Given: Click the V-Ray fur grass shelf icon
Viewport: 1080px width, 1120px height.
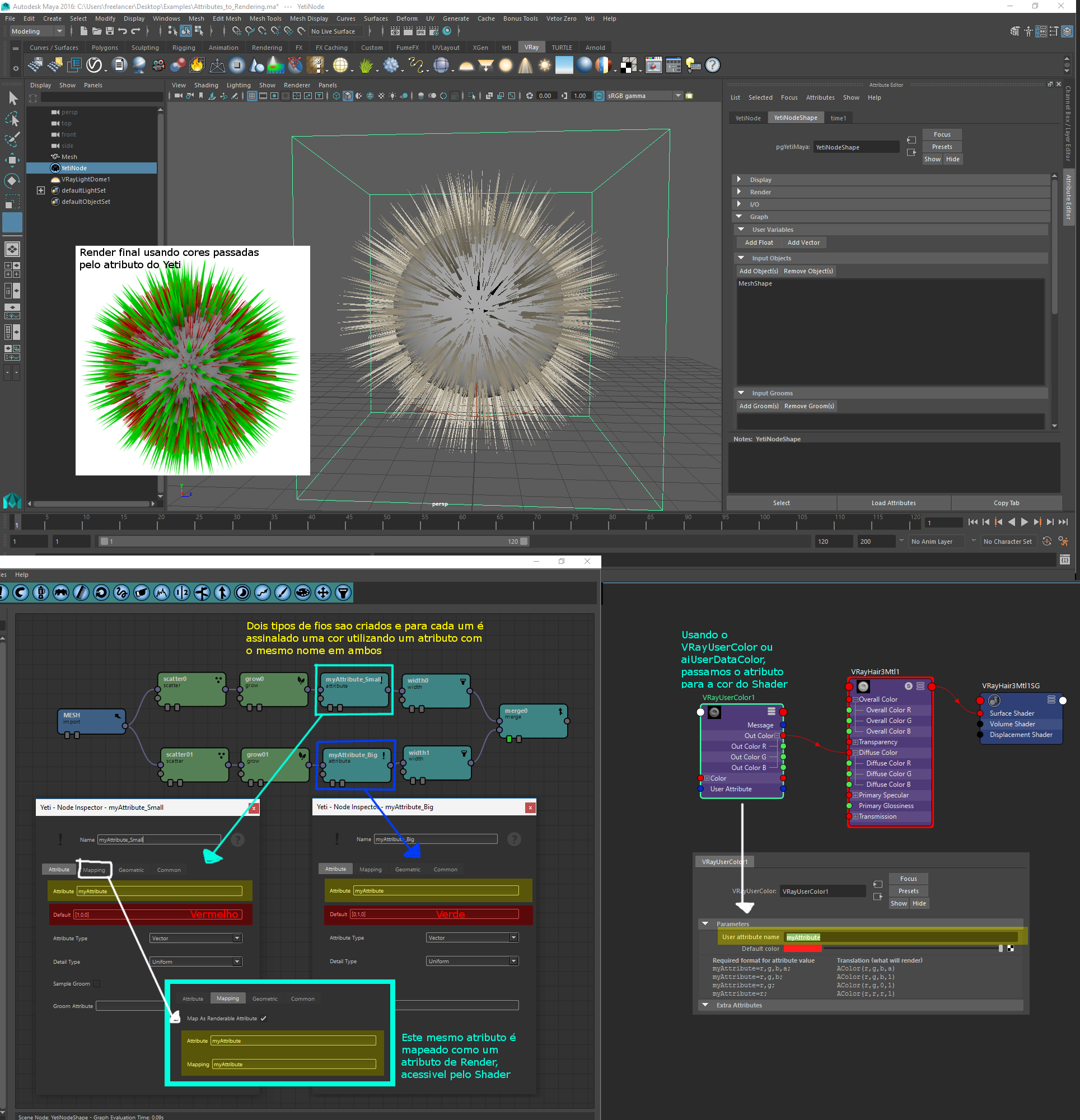Looking at the screenshot, I should 366,65.
